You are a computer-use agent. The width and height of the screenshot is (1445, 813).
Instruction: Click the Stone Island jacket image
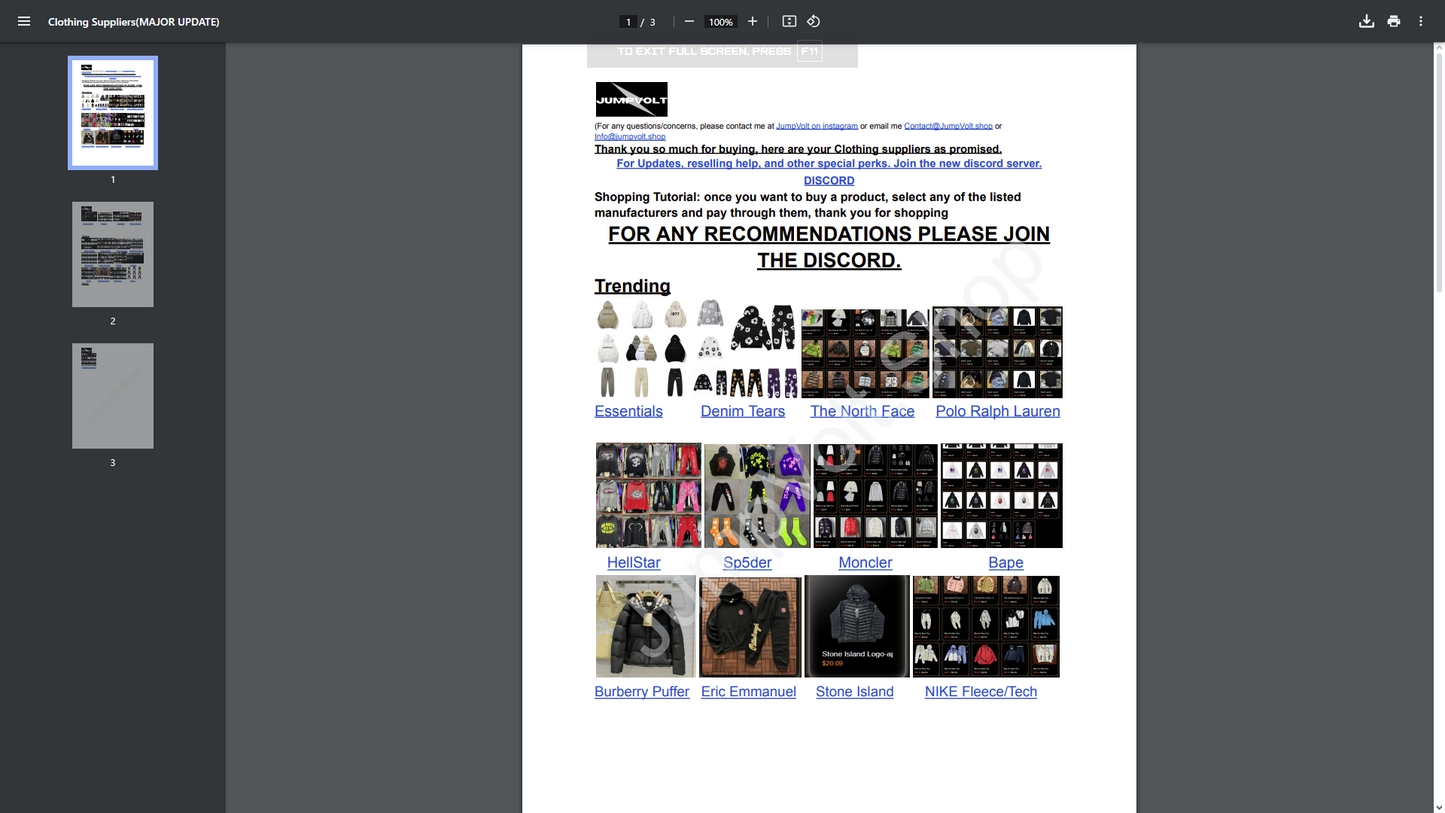click(x=857, y=626)
